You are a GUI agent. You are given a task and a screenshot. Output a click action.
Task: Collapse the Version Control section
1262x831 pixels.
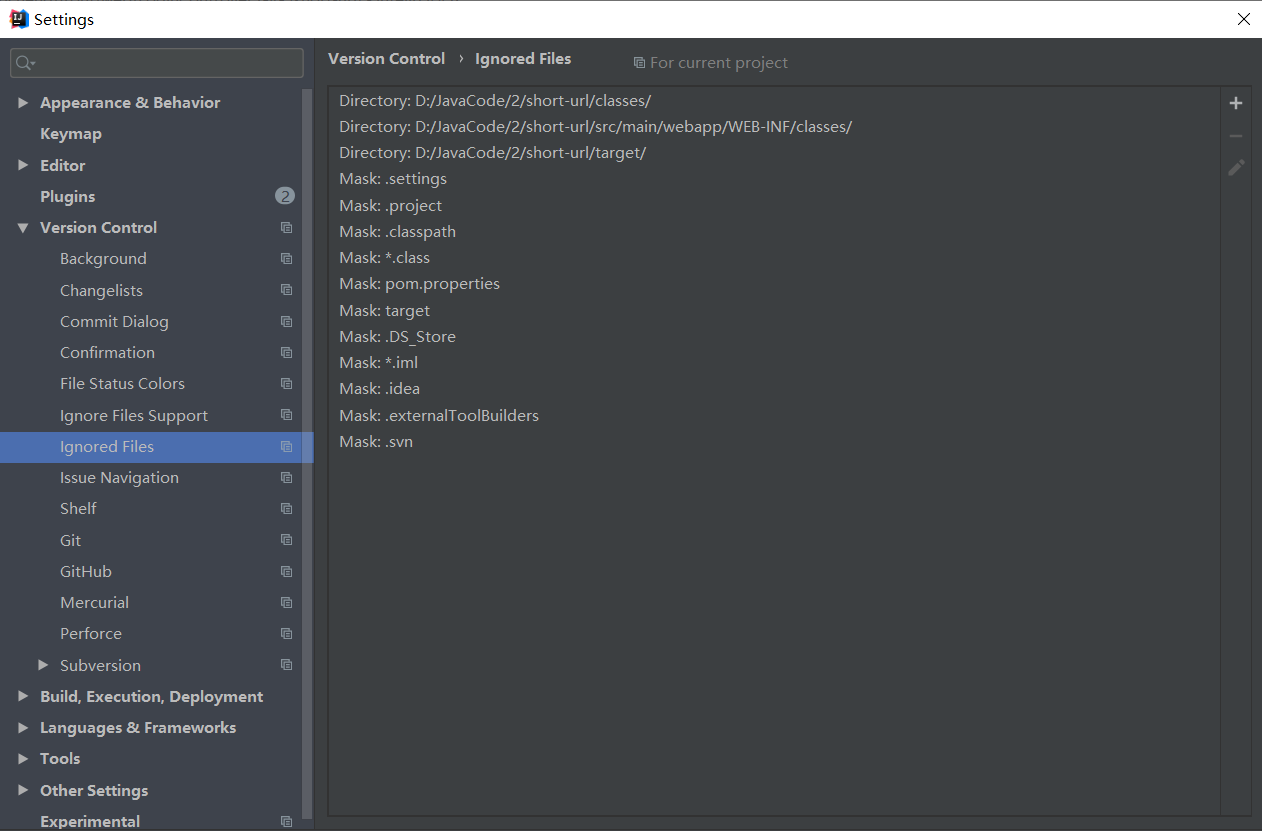(23, 228)
